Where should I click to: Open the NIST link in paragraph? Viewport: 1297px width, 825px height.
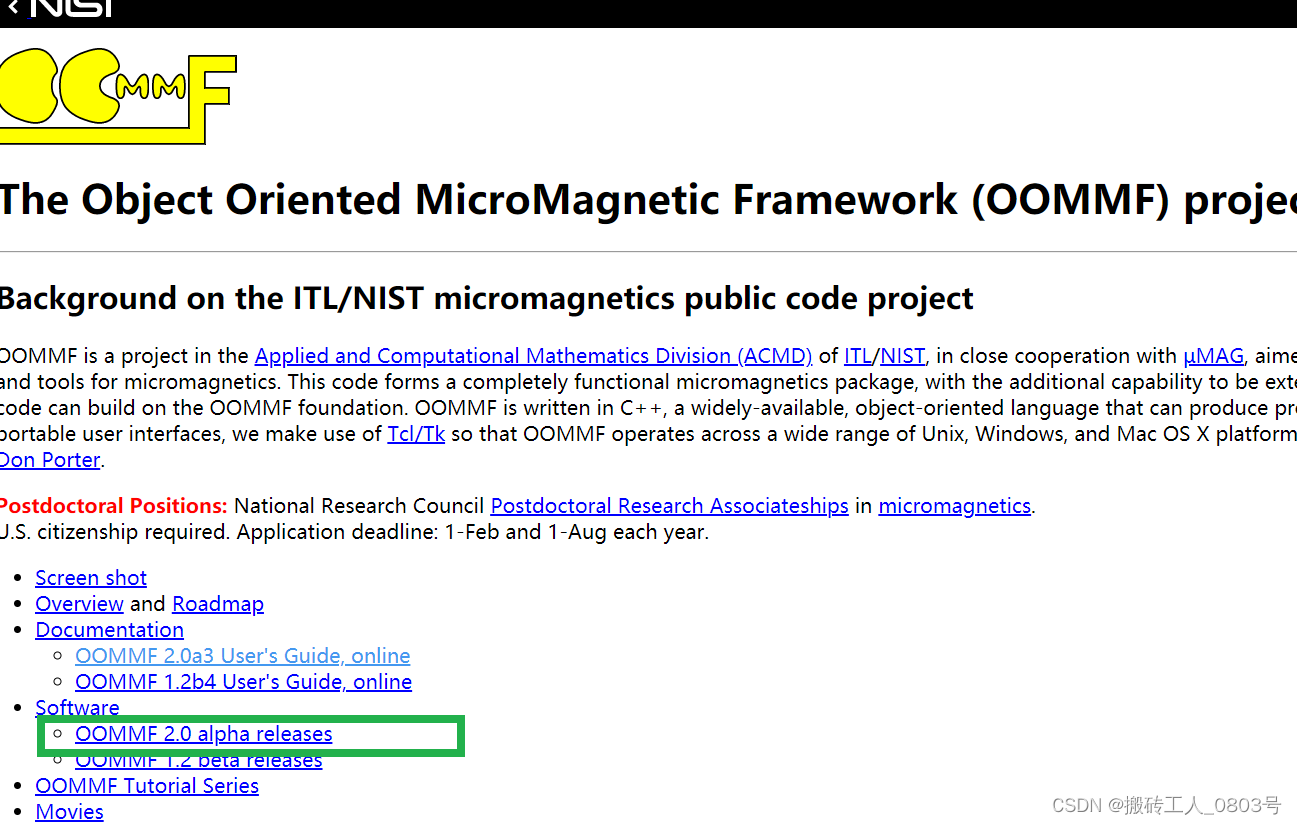(x=902, y=356)
